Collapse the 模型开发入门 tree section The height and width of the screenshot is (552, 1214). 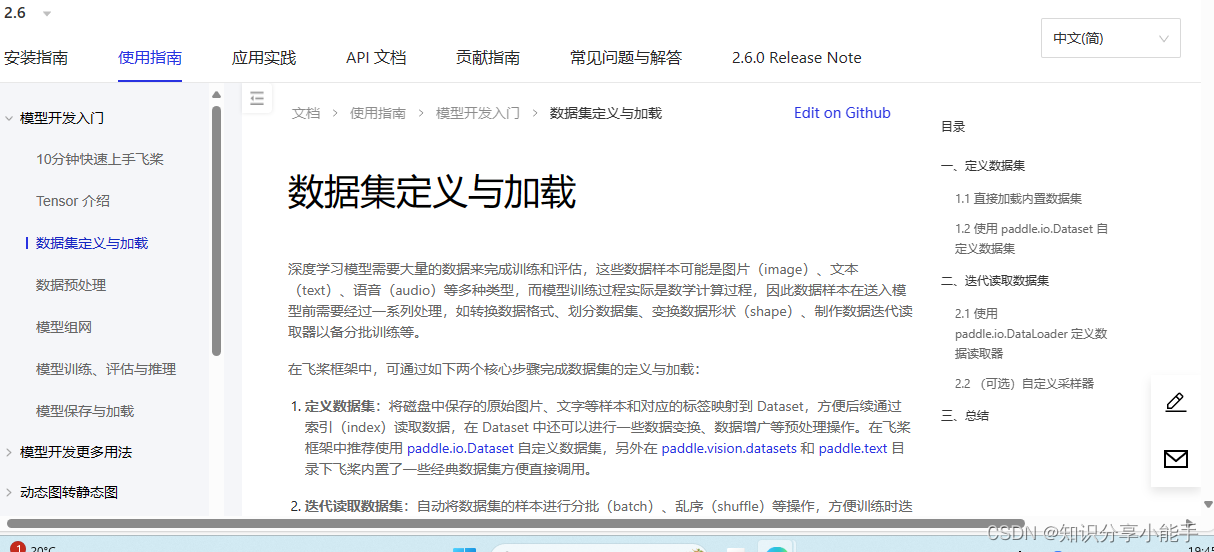tap(9, 118)
